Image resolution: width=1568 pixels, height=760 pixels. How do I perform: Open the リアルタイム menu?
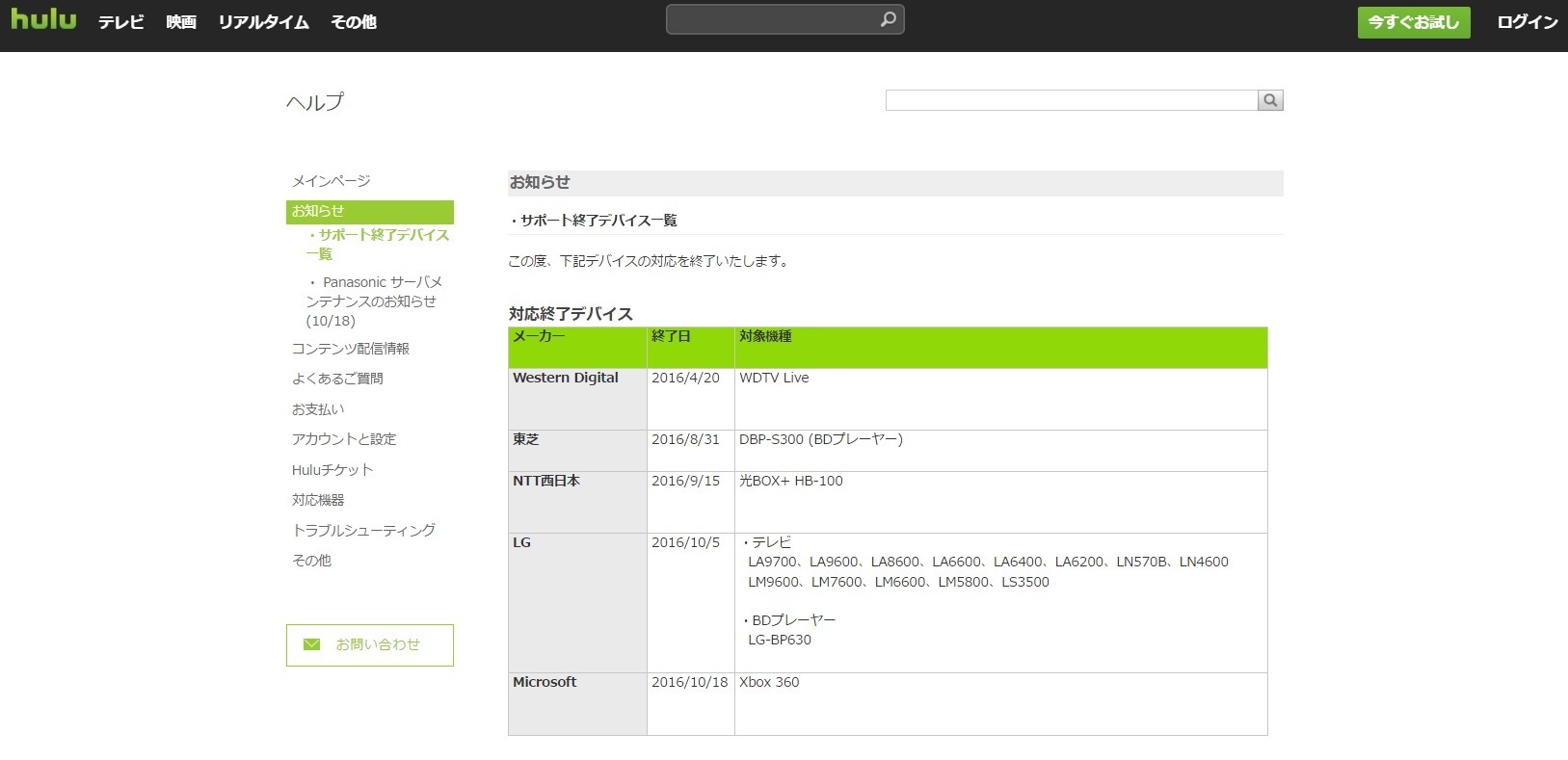coord(263,22)
